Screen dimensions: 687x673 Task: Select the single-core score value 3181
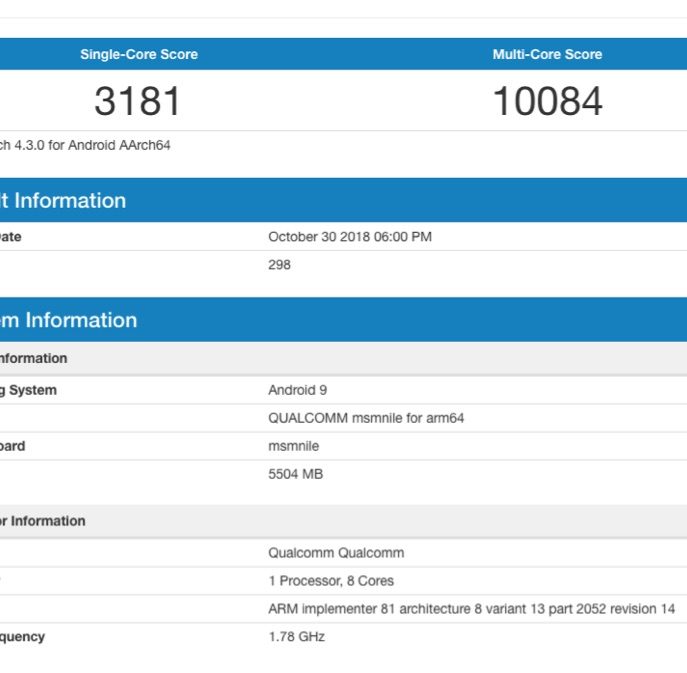[x=138, y=101]
